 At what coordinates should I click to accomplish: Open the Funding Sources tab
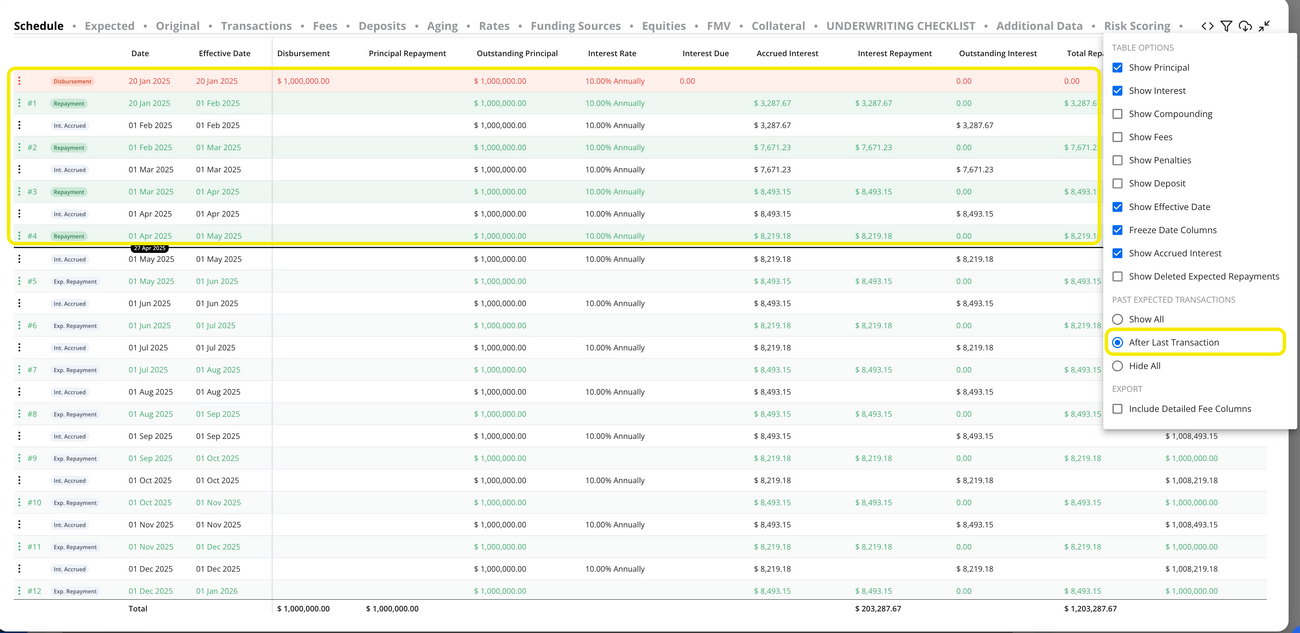tap(576, 26)
